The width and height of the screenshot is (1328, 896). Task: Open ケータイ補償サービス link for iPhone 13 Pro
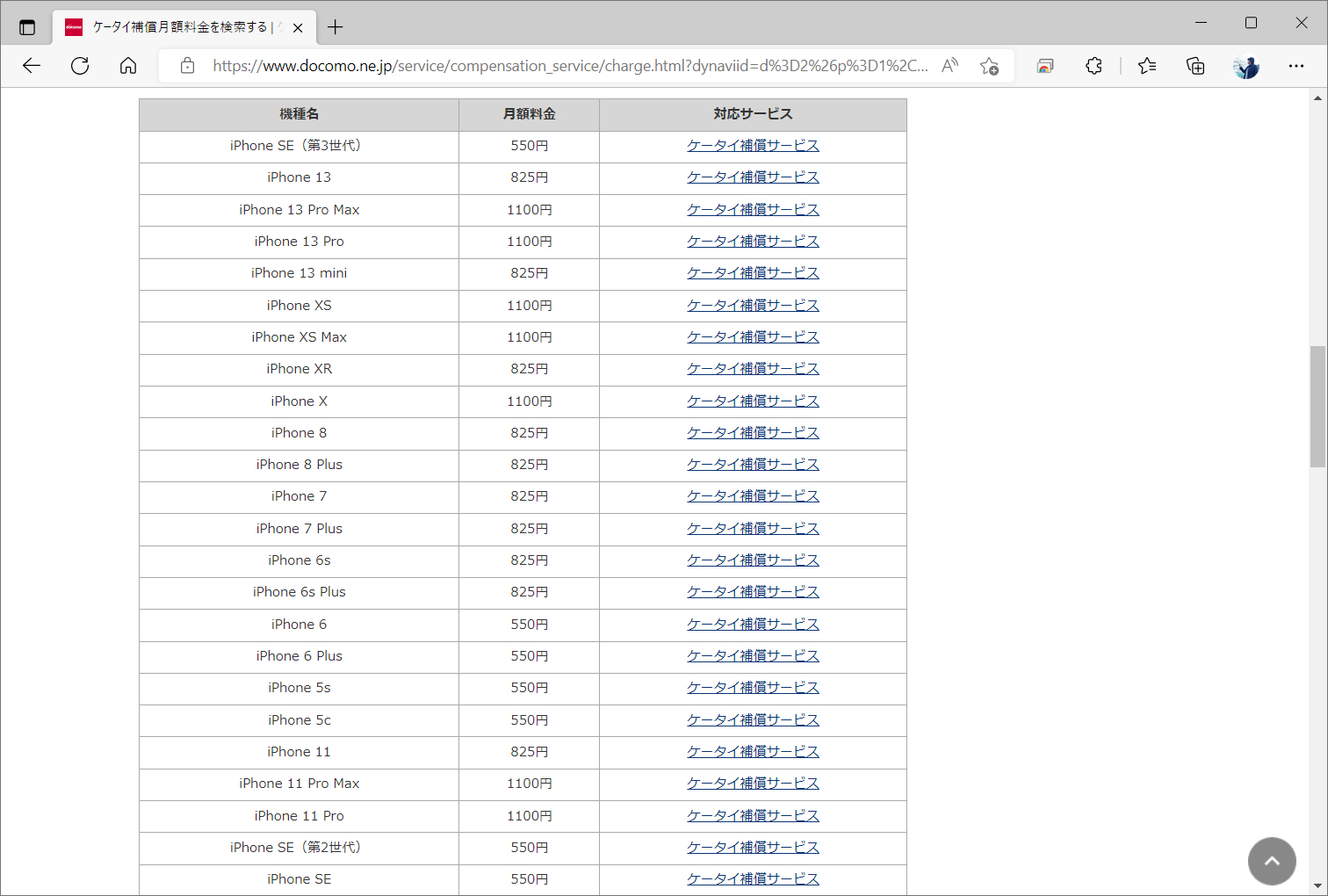pos(753,242)
